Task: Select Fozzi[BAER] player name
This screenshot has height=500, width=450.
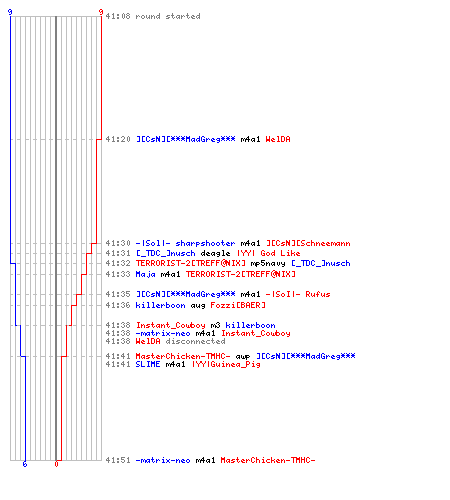Action: [238, 305]
